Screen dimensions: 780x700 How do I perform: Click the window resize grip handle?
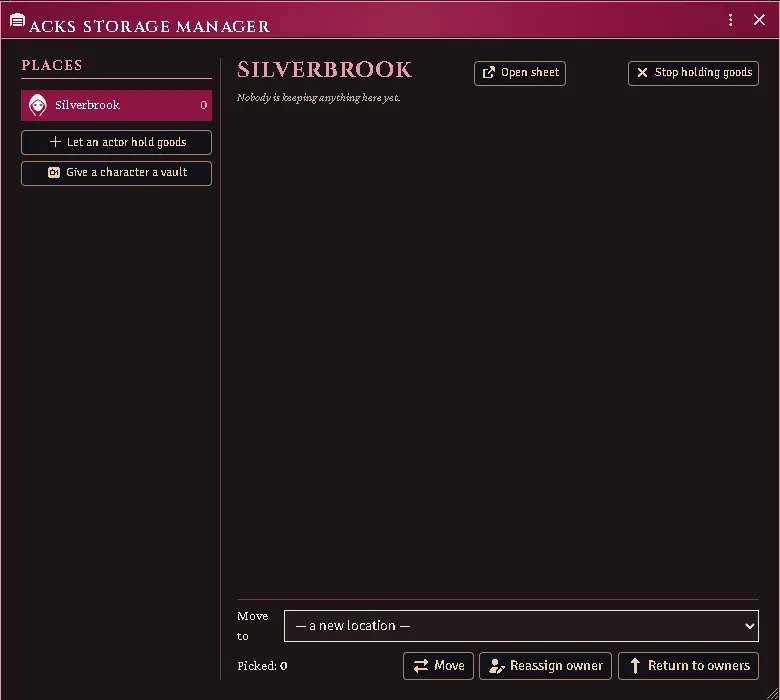pos(773,693)
